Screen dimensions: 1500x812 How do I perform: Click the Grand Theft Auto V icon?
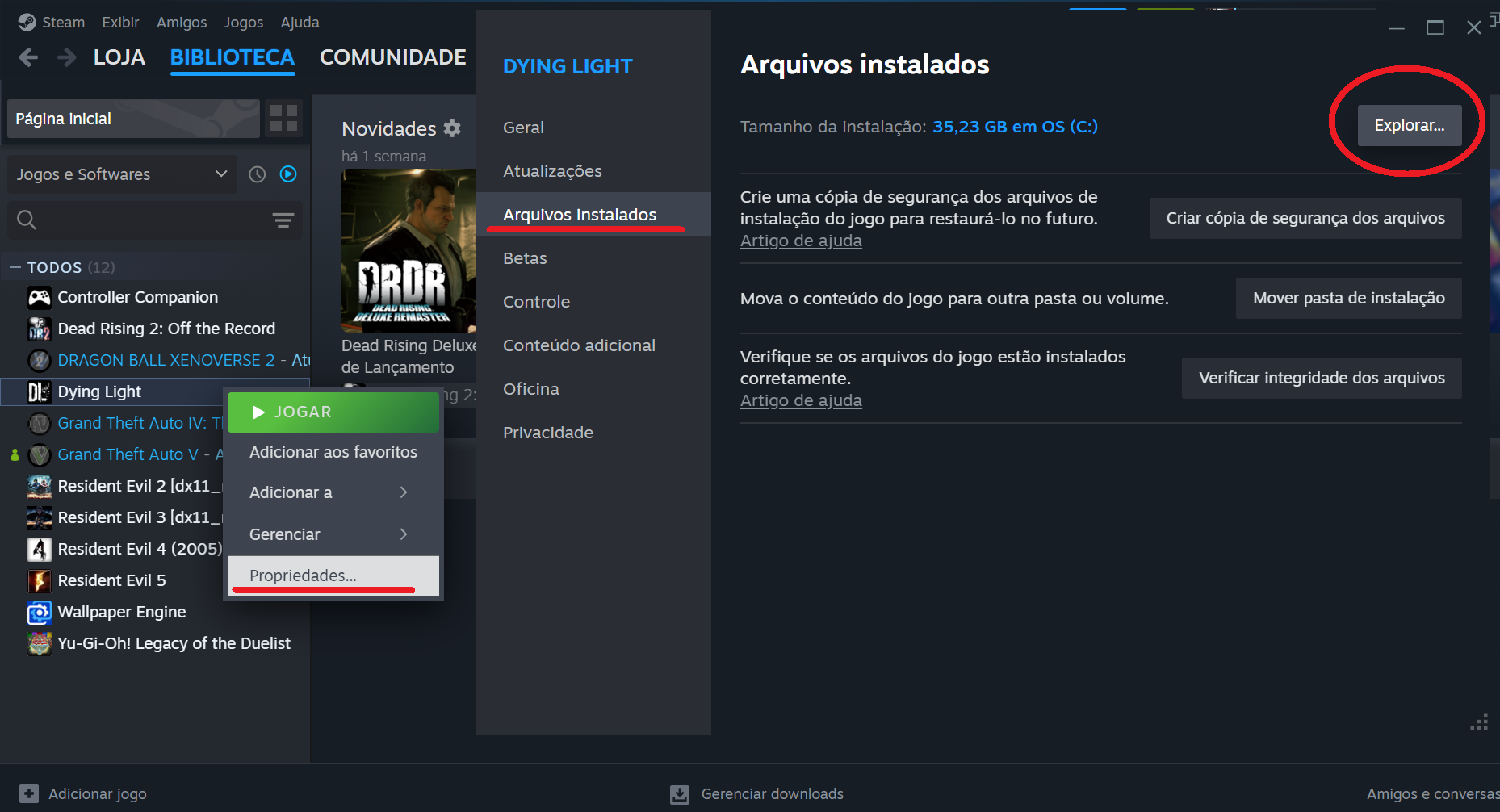(x=40, y=455)
